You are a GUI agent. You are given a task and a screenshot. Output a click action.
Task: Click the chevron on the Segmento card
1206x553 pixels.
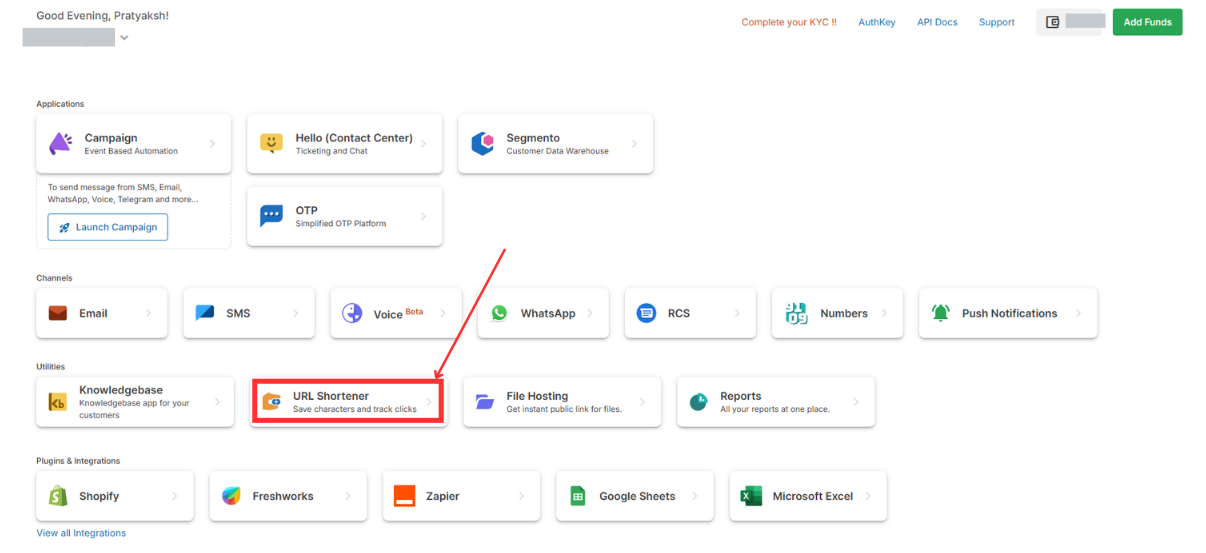[635, 144]
